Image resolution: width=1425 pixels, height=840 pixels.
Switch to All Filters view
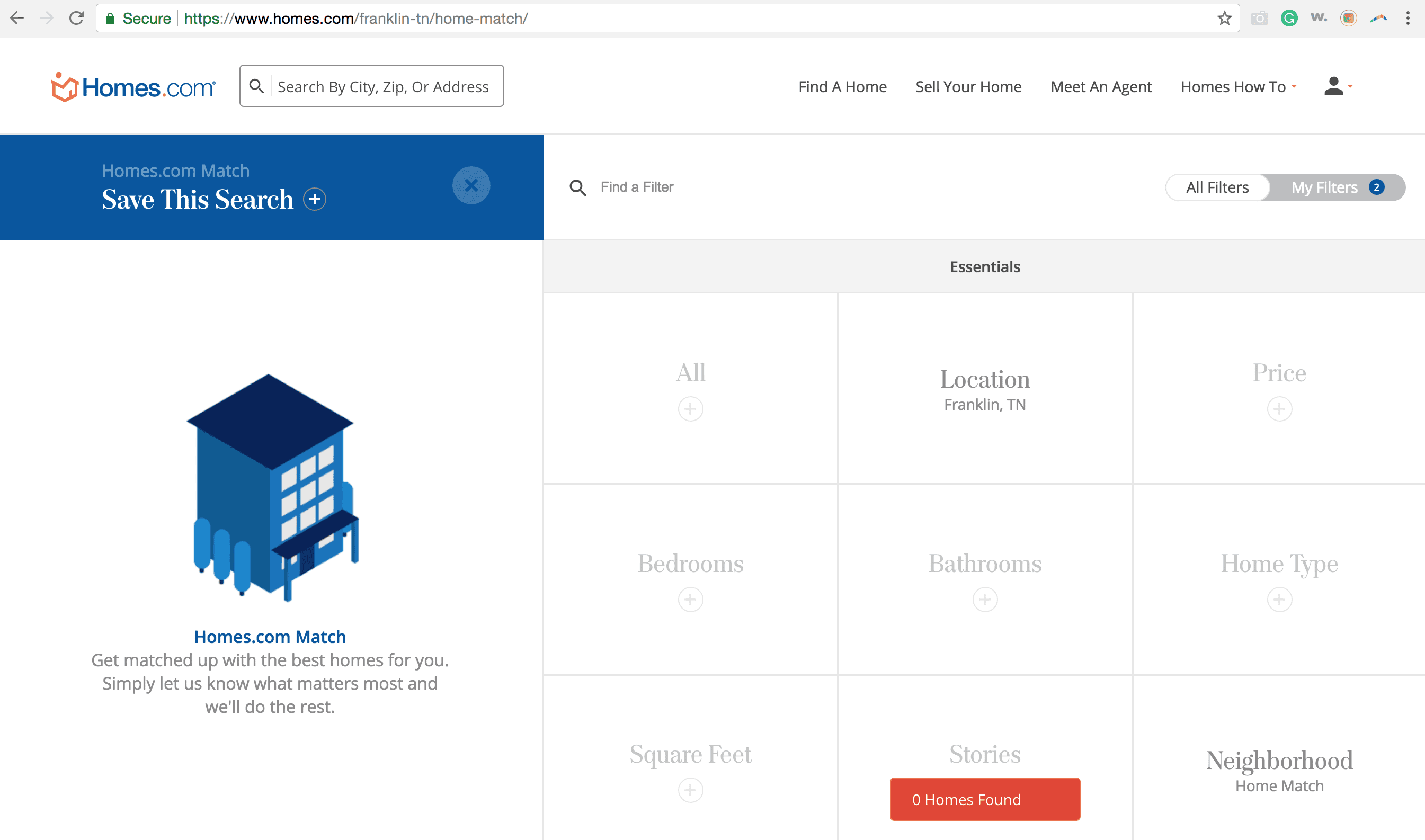coord(1217,187)
